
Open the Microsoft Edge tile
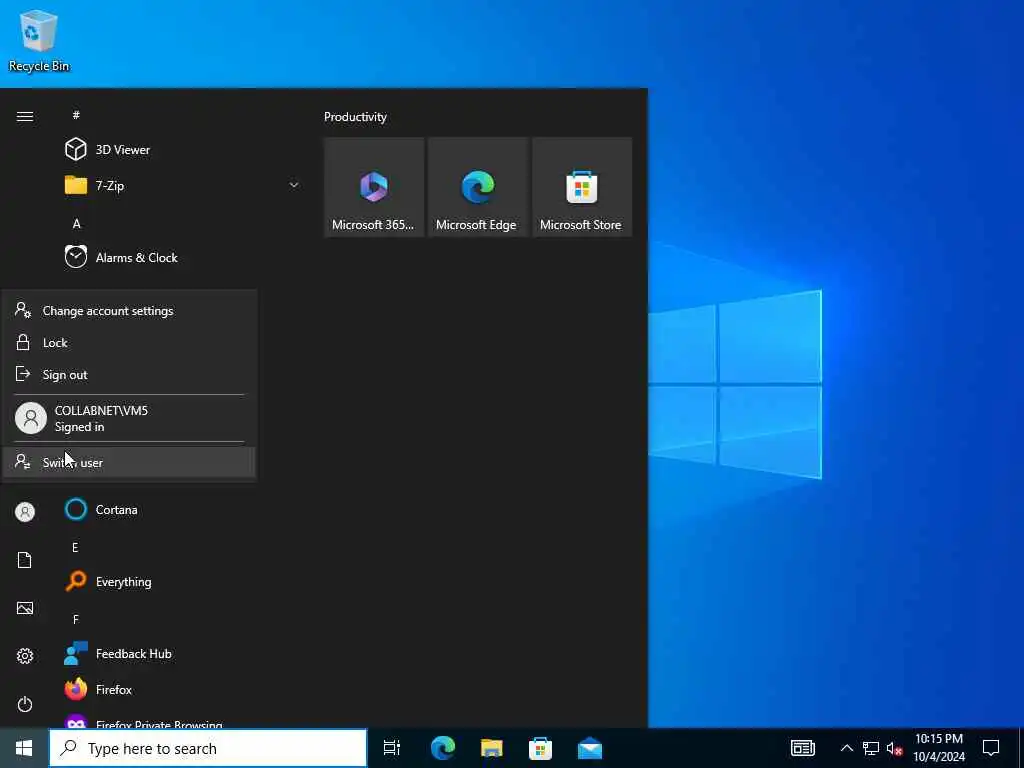[477, 187]
